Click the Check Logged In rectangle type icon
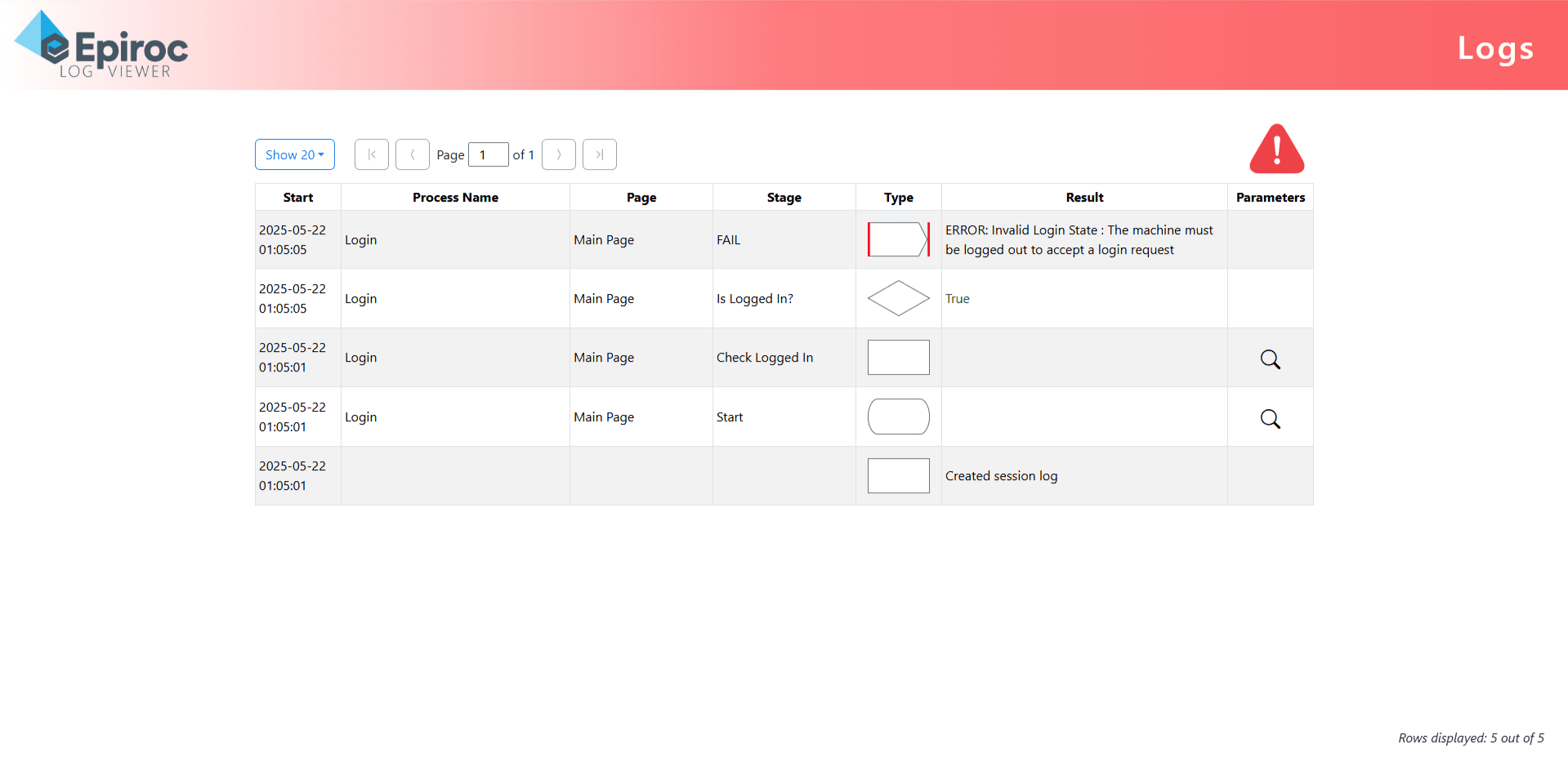Image resolution: width=1568 pixels, height=757 pixels. [898, 358]
